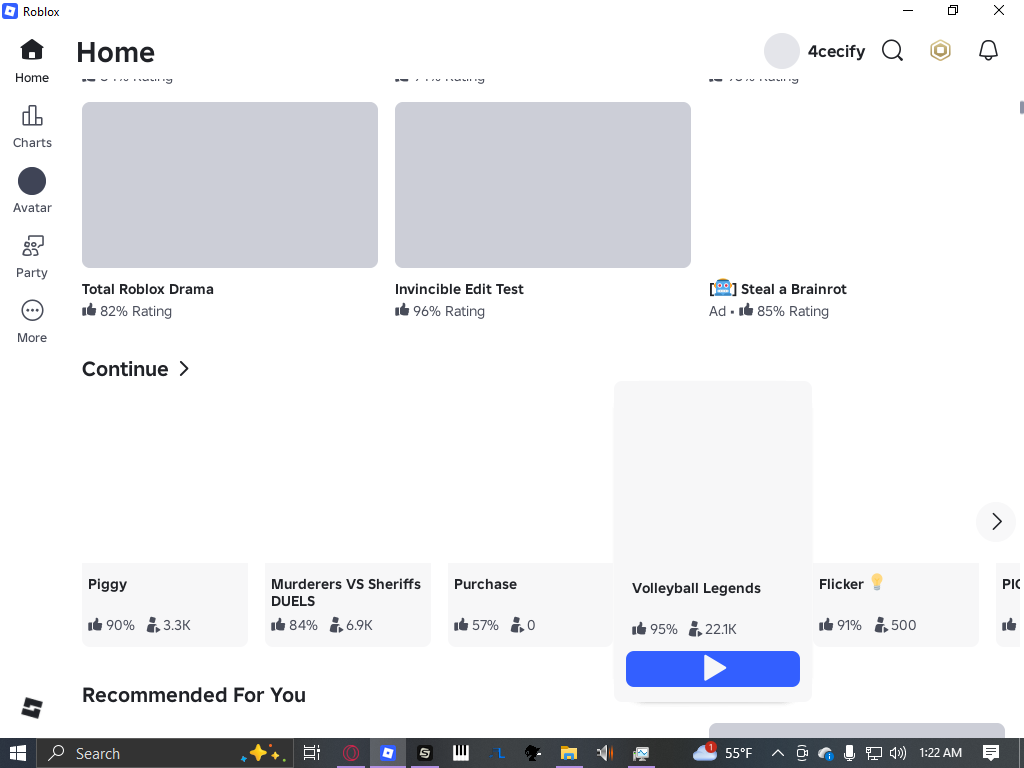Click Flicker's 91% like rating

coord(840,625)
